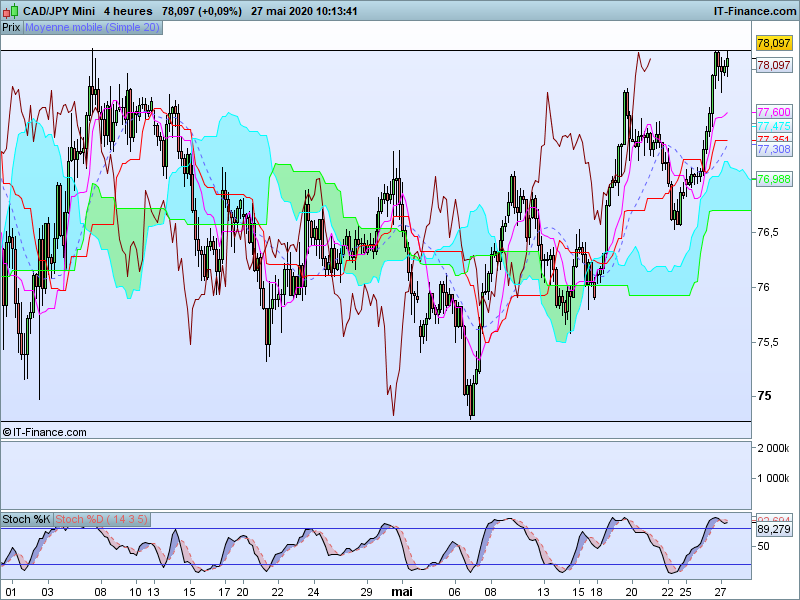
Task: Click header quote 78,097 (+0,09%)
Action: (202, 11)
